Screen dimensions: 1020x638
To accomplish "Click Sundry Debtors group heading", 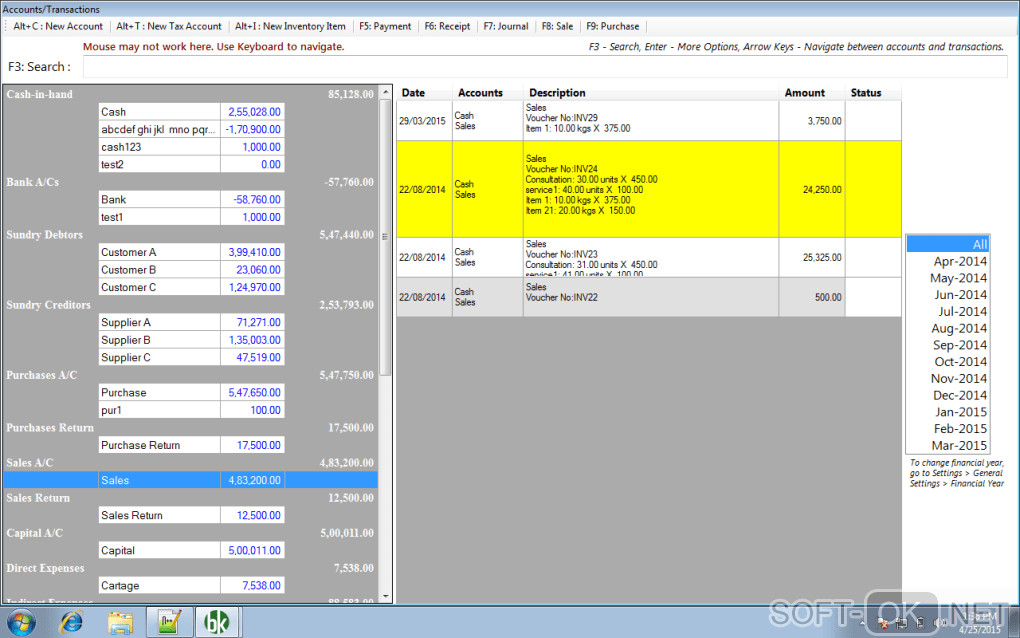I will click(x=44, y=235).
